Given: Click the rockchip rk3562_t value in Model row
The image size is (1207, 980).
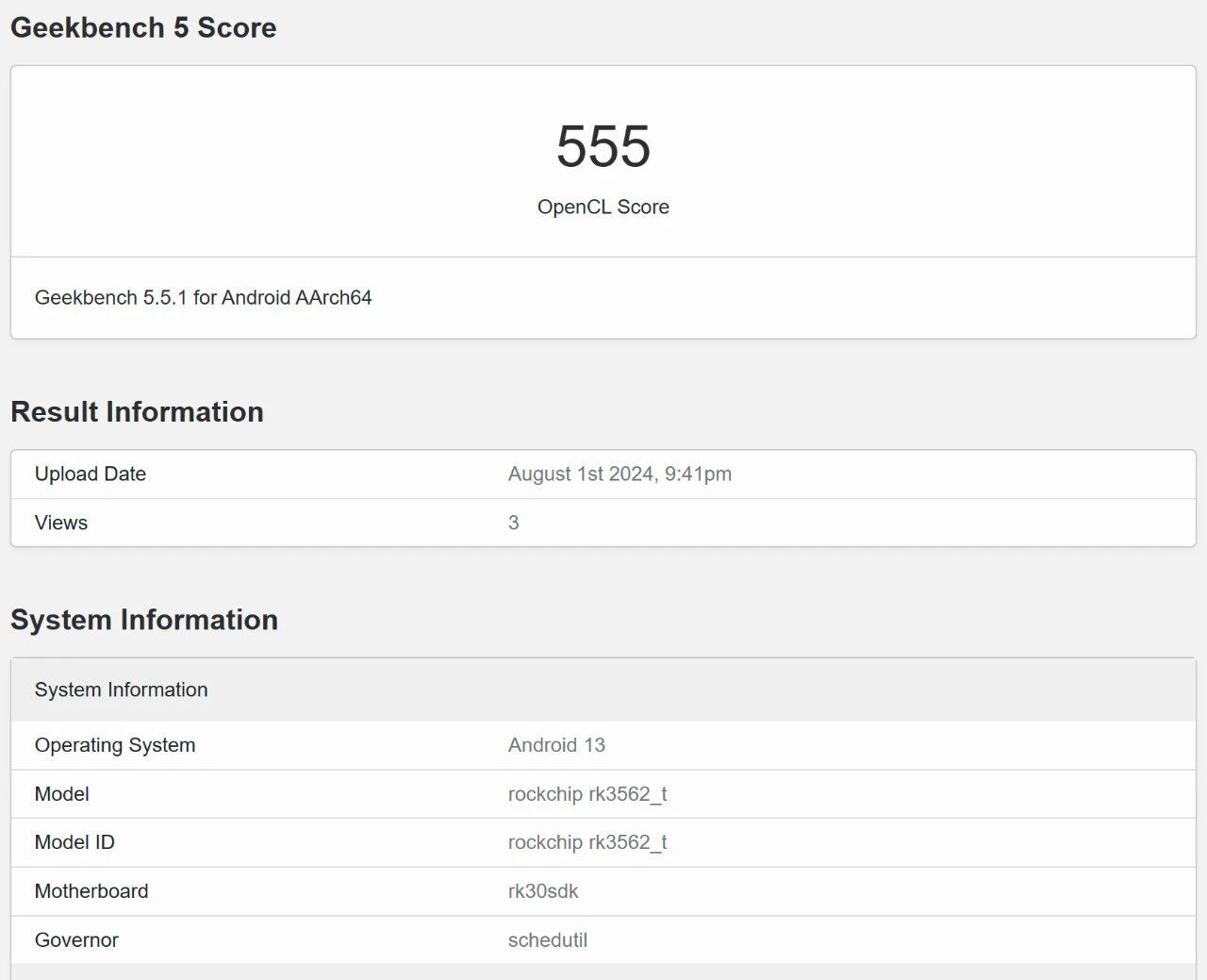Looking at the screenshot, I should tap(587, 794).
